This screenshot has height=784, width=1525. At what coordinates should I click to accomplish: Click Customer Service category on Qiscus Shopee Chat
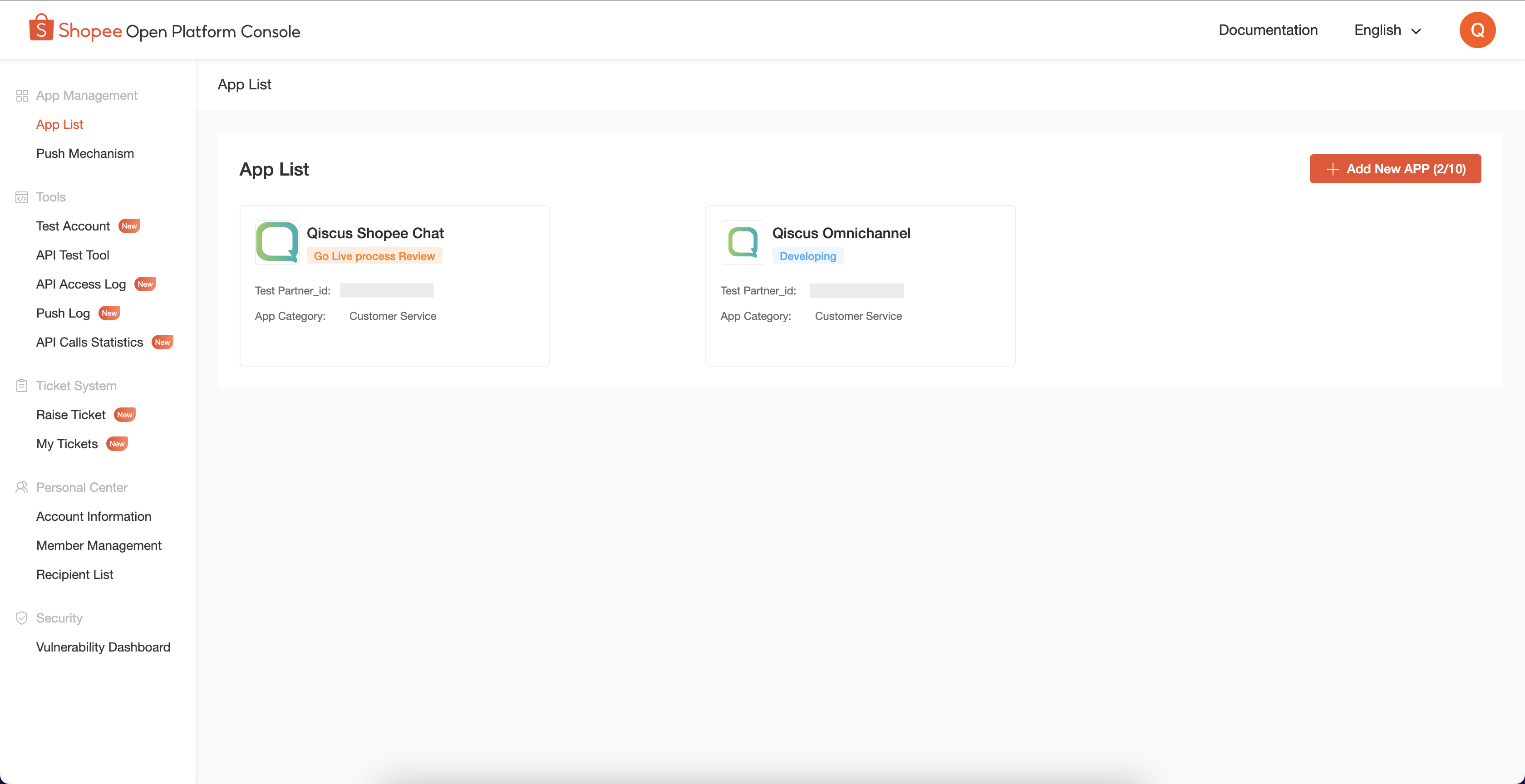click(393, 317)
